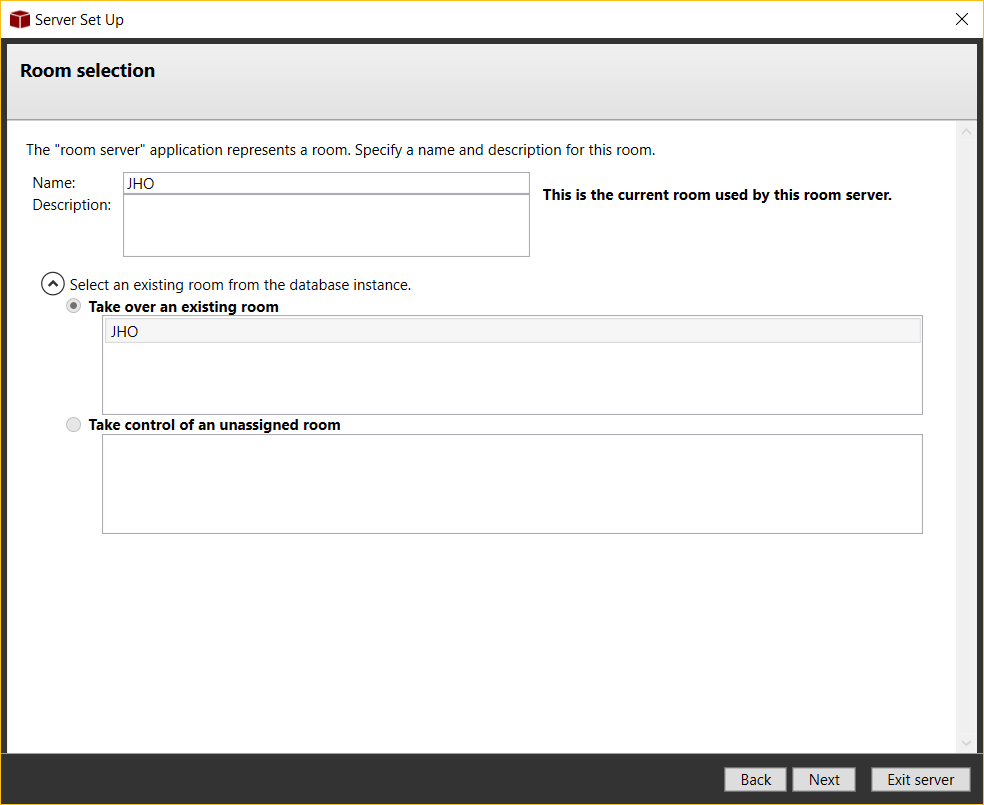Screen dimensions: 984x805
Task: Click the empty unassigned room list box
Action: point(512,484)
